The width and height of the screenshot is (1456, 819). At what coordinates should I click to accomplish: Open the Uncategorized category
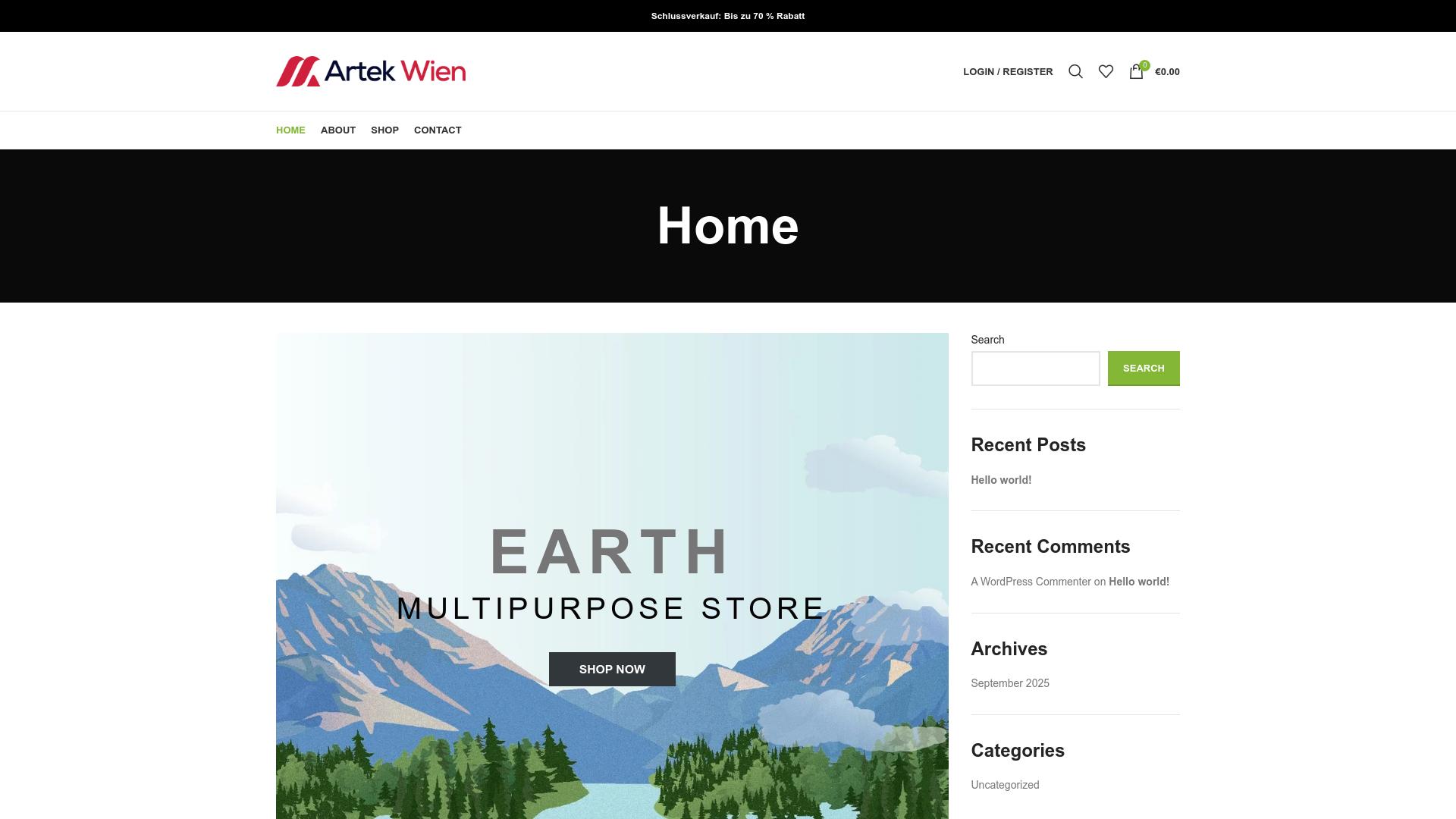[1005, 785]
